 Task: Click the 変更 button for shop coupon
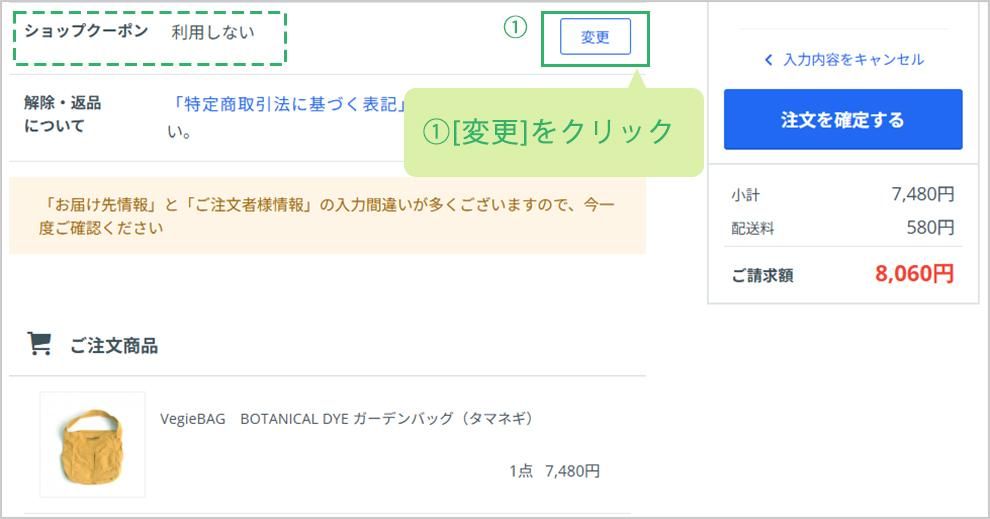[x=595, y=37]
